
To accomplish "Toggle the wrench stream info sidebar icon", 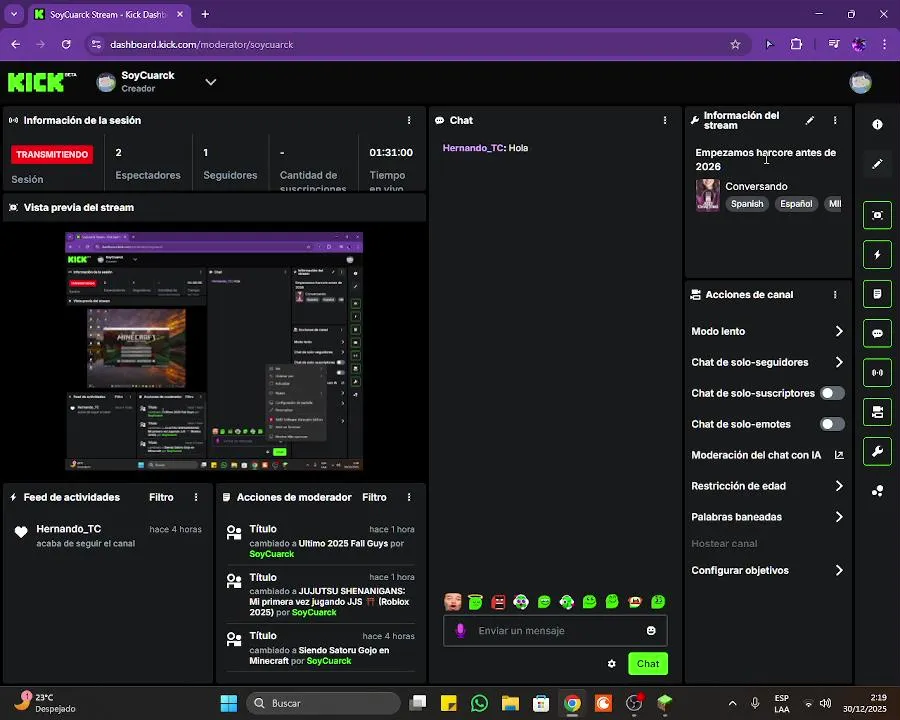I will pyautogui.click(x=877, y=451).
